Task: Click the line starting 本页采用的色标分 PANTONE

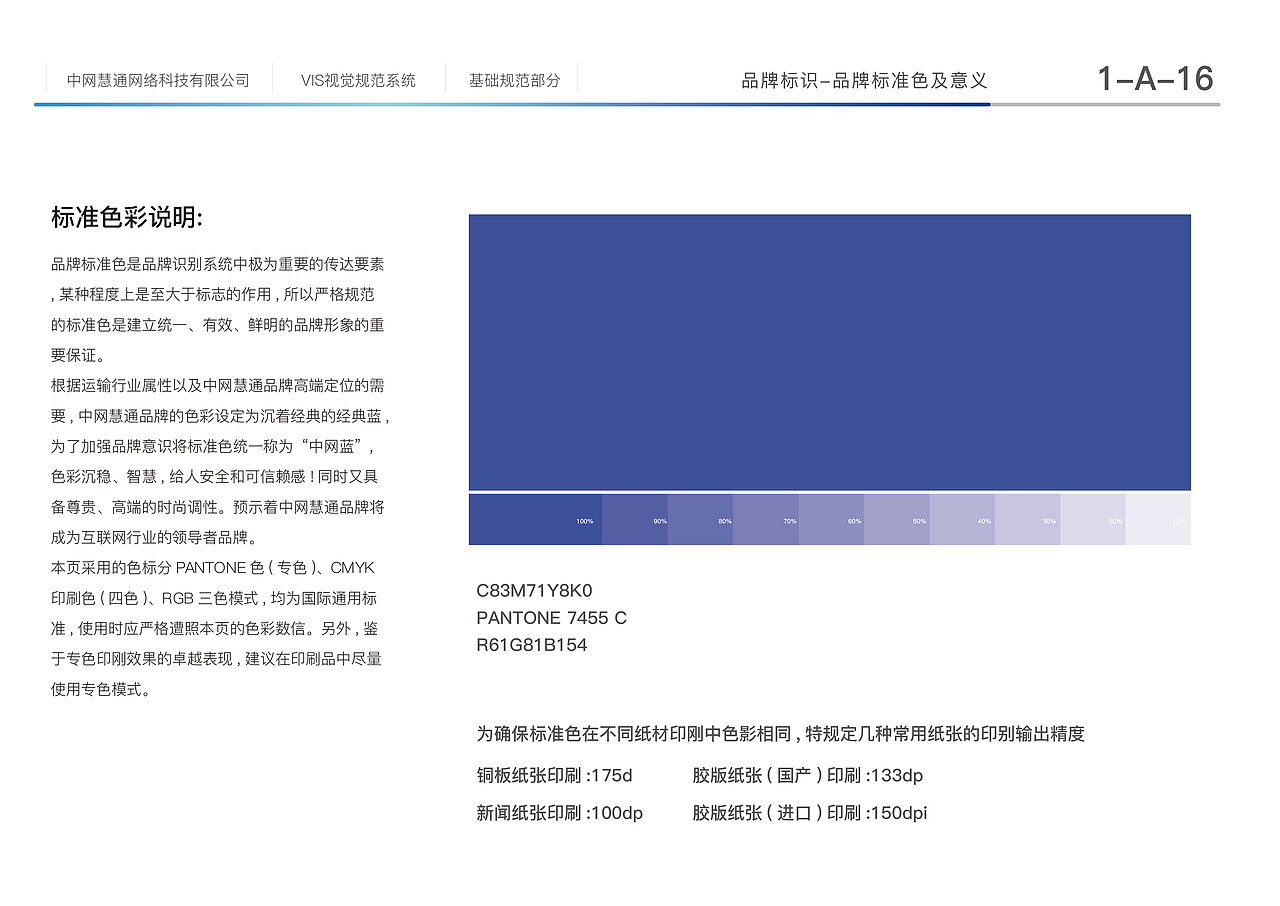Action: [x=213, y=568]
